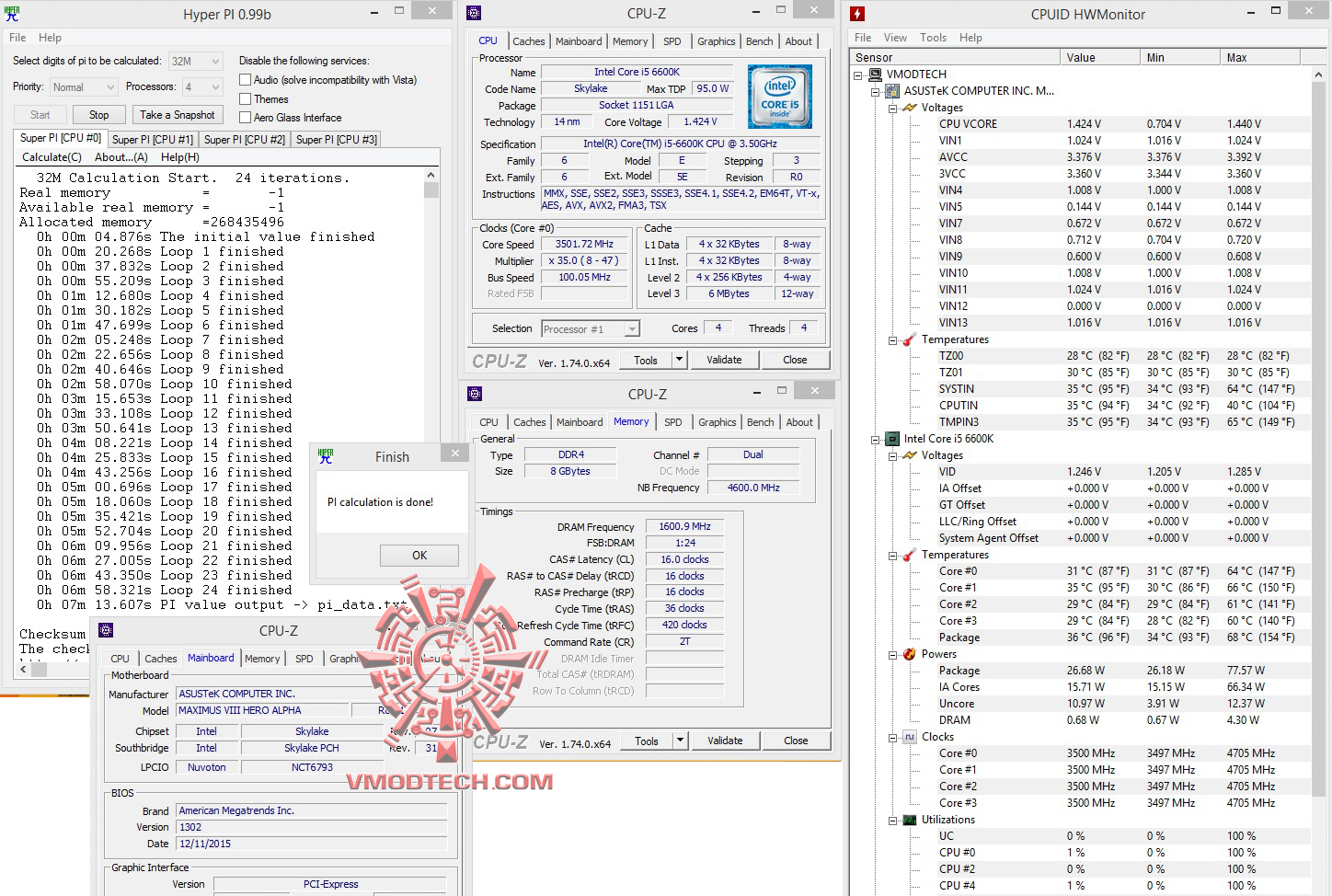Click the DRAM Frequency value 1600.9 MHz
Image resolution: width=1332 pixels, height=896 pixels.
684,527
